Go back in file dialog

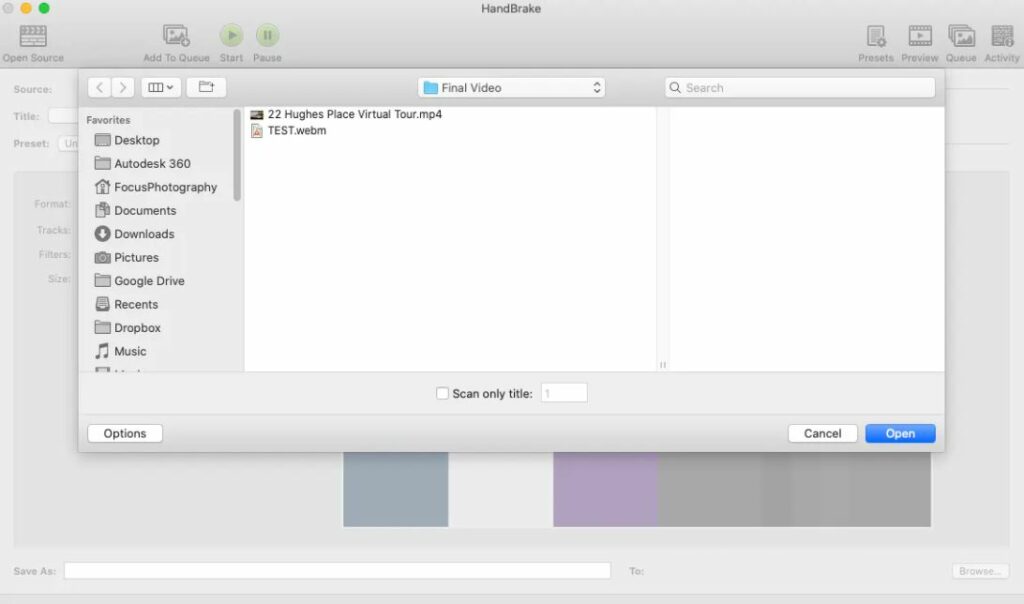click(99, 87)
